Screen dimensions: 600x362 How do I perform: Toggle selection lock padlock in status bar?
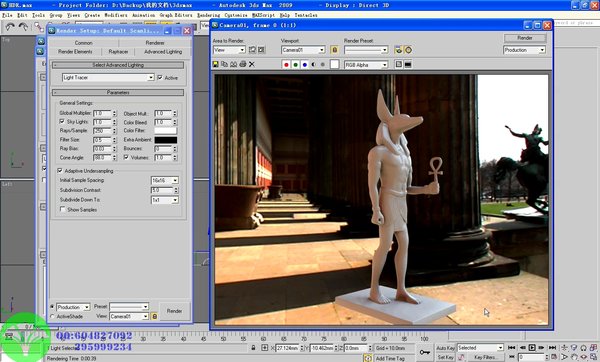[x=253, y=348]
